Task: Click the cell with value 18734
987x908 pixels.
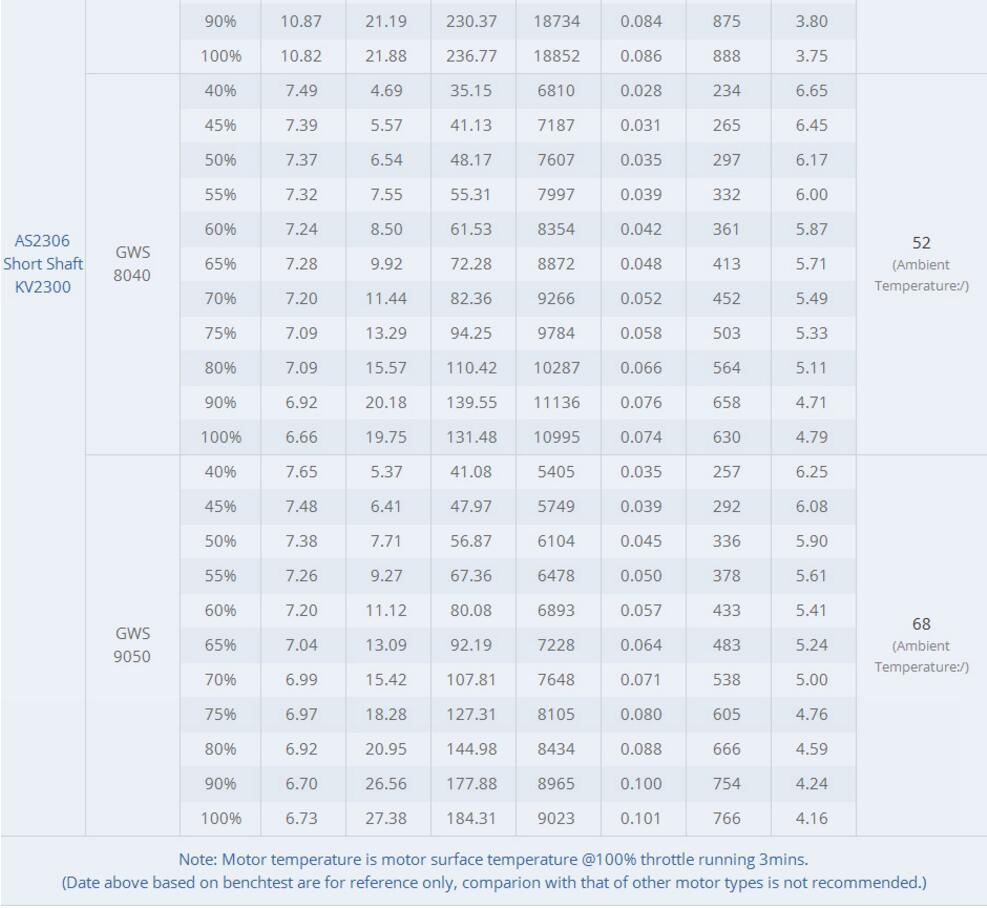Action: tap(556, 21)
